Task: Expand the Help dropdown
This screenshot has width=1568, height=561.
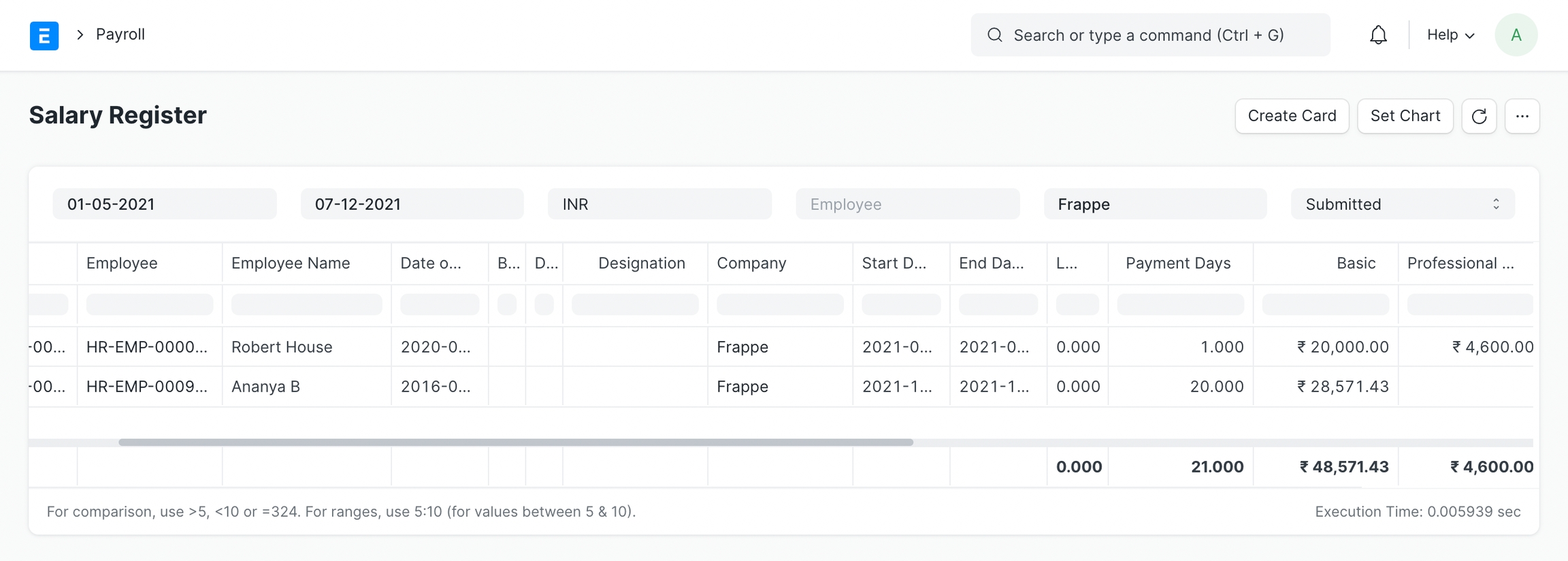Action: pos(1450,35)
